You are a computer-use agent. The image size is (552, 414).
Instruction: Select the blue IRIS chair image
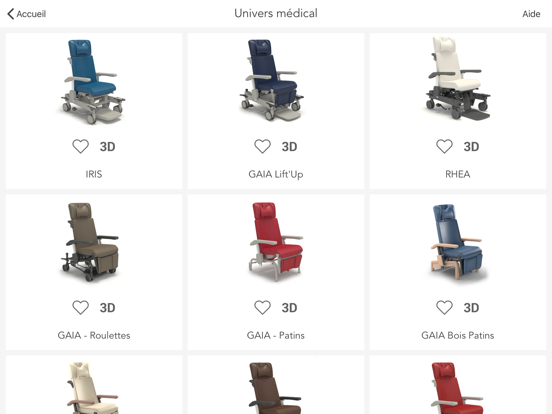(x=93, y=82)
